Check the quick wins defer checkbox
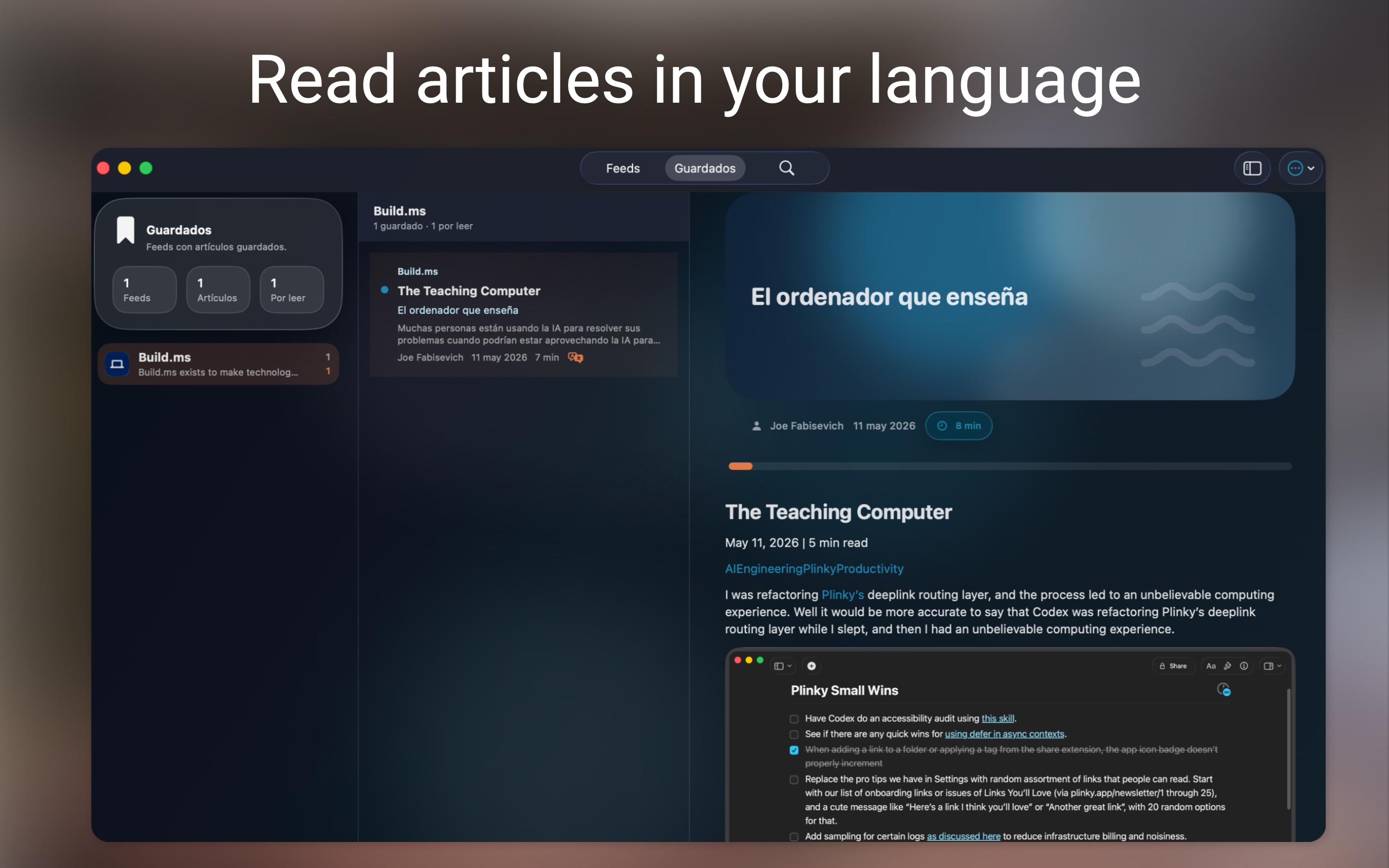The image size is (1389, 868). (794, 734)
